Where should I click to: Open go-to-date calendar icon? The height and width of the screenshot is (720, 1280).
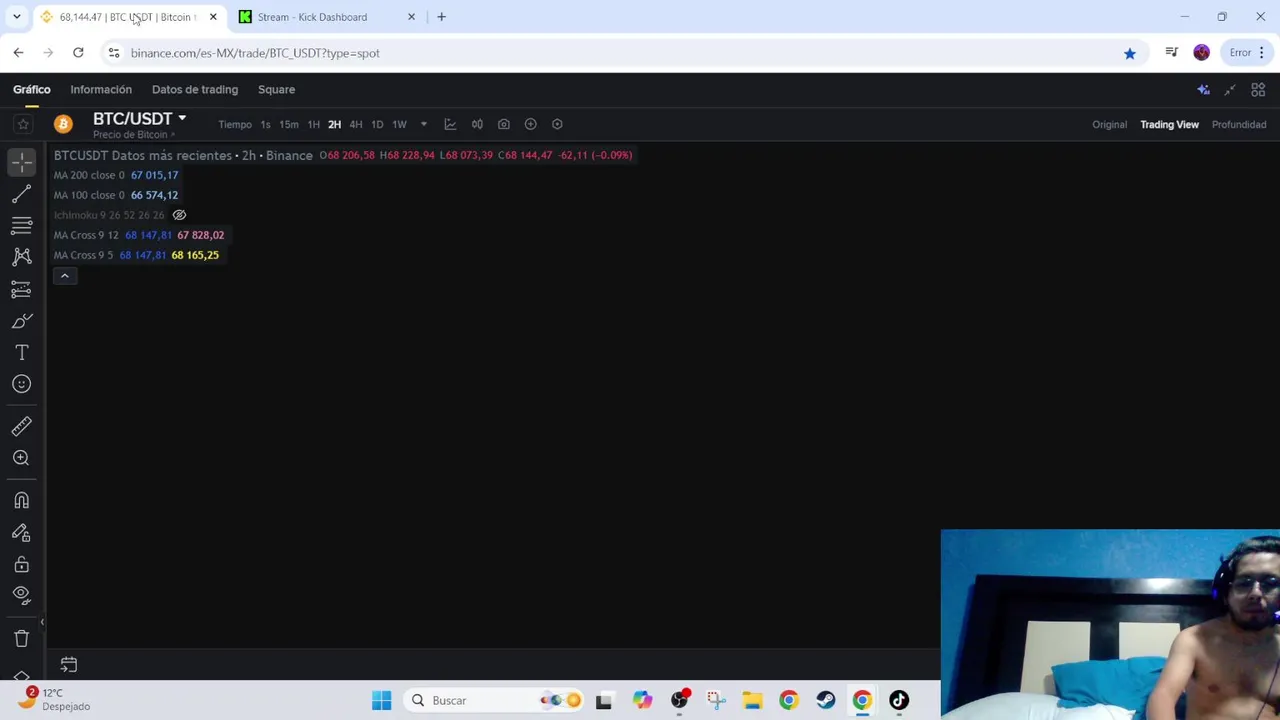pyautogui.click(x=69, y=665)
